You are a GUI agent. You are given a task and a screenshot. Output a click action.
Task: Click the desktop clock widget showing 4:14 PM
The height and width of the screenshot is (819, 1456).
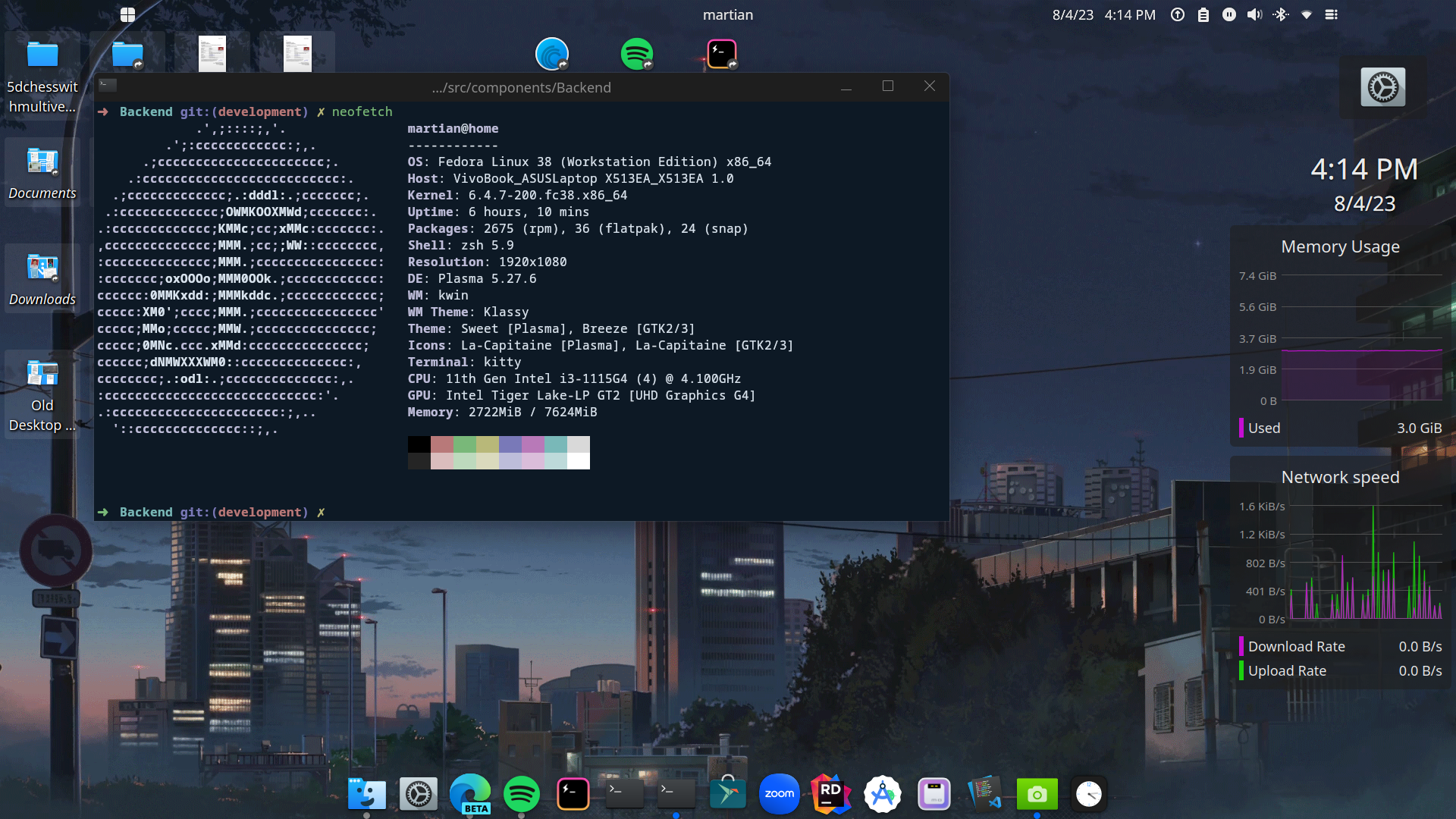coord(1364,169)
